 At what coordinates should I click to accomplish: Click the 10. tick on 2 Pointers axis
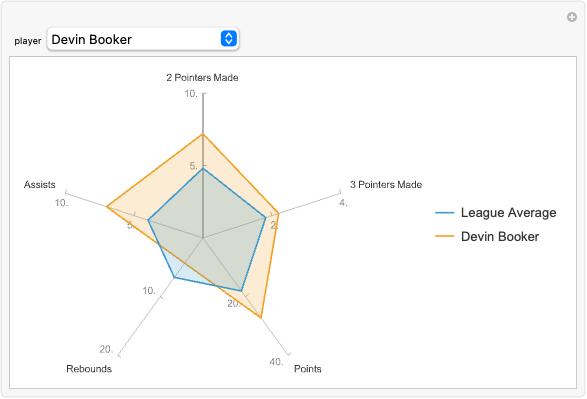pos(191,94)
